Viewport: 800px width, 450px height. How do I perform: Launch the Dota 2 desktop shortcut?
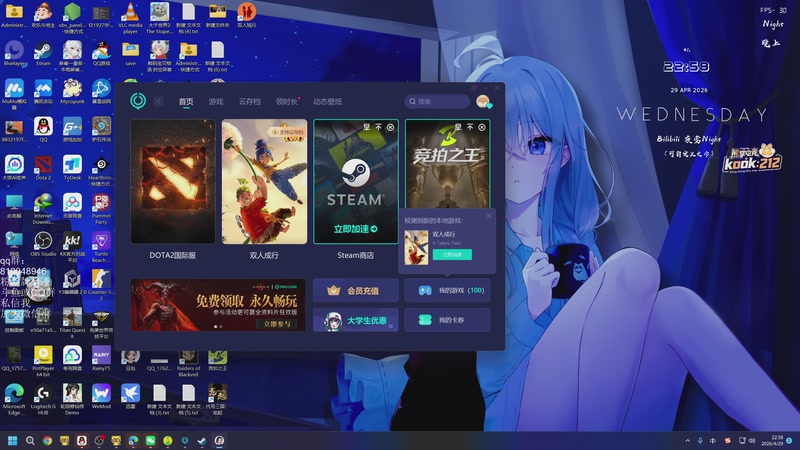pyautogui.click(x=43, y=168)
